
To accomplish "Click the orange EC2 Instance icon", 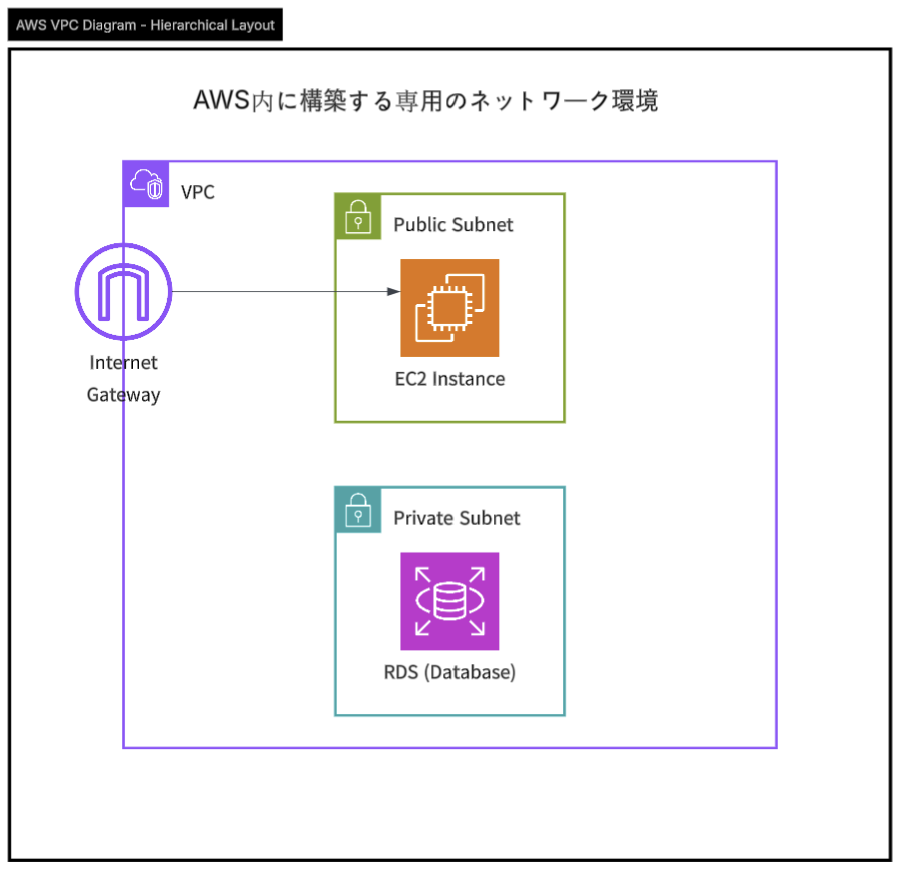I will pos(449,308).
